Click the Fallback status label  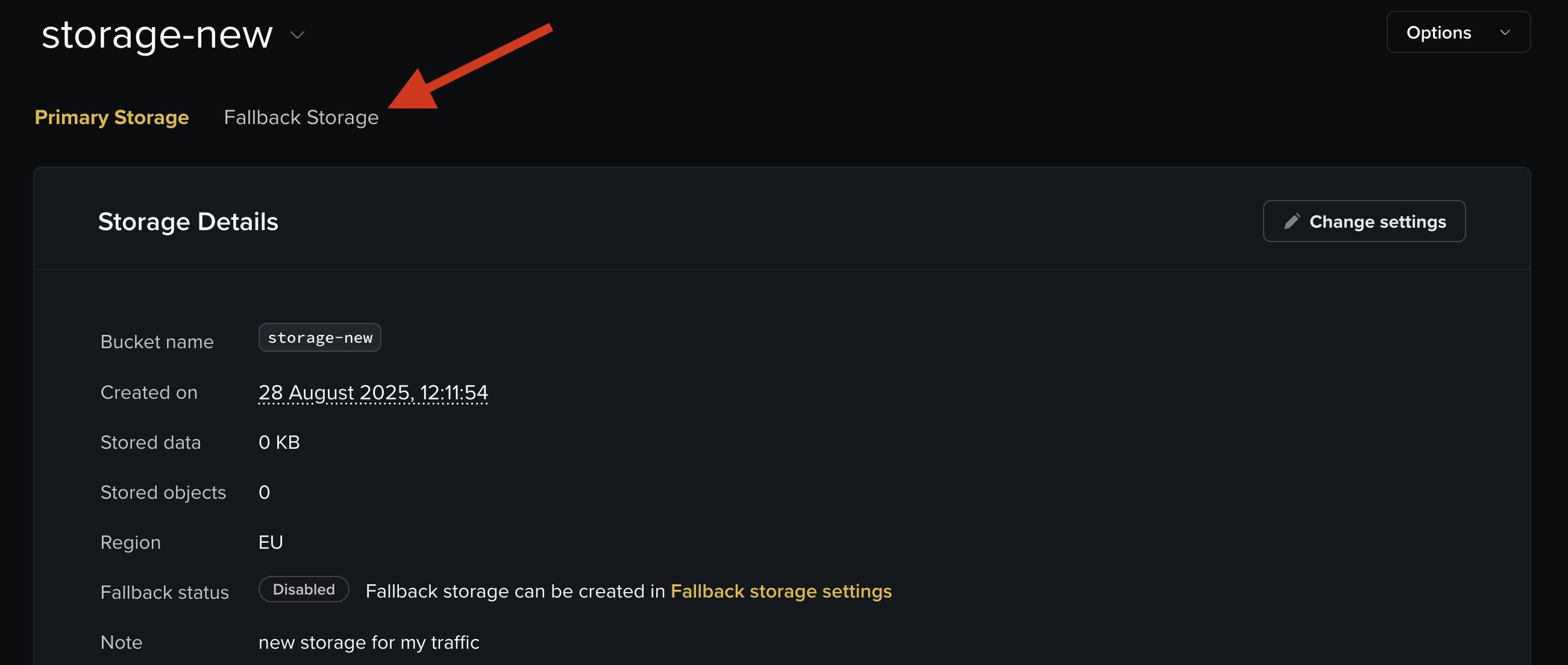[x=165, y=593]
